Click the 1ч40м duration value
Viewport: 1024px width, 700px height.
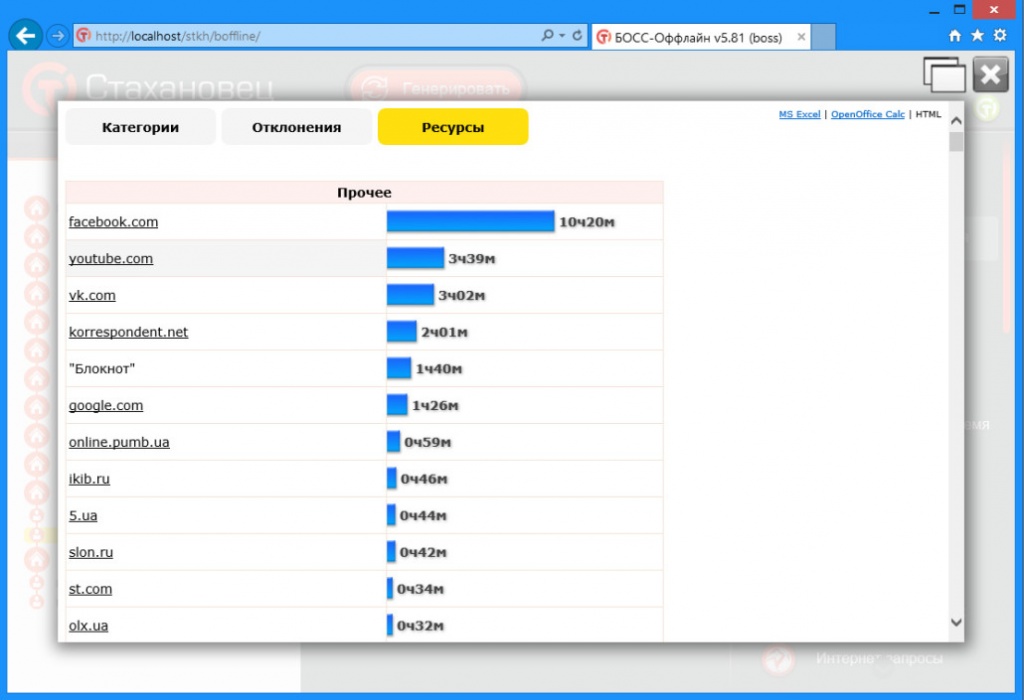point(439,369)
